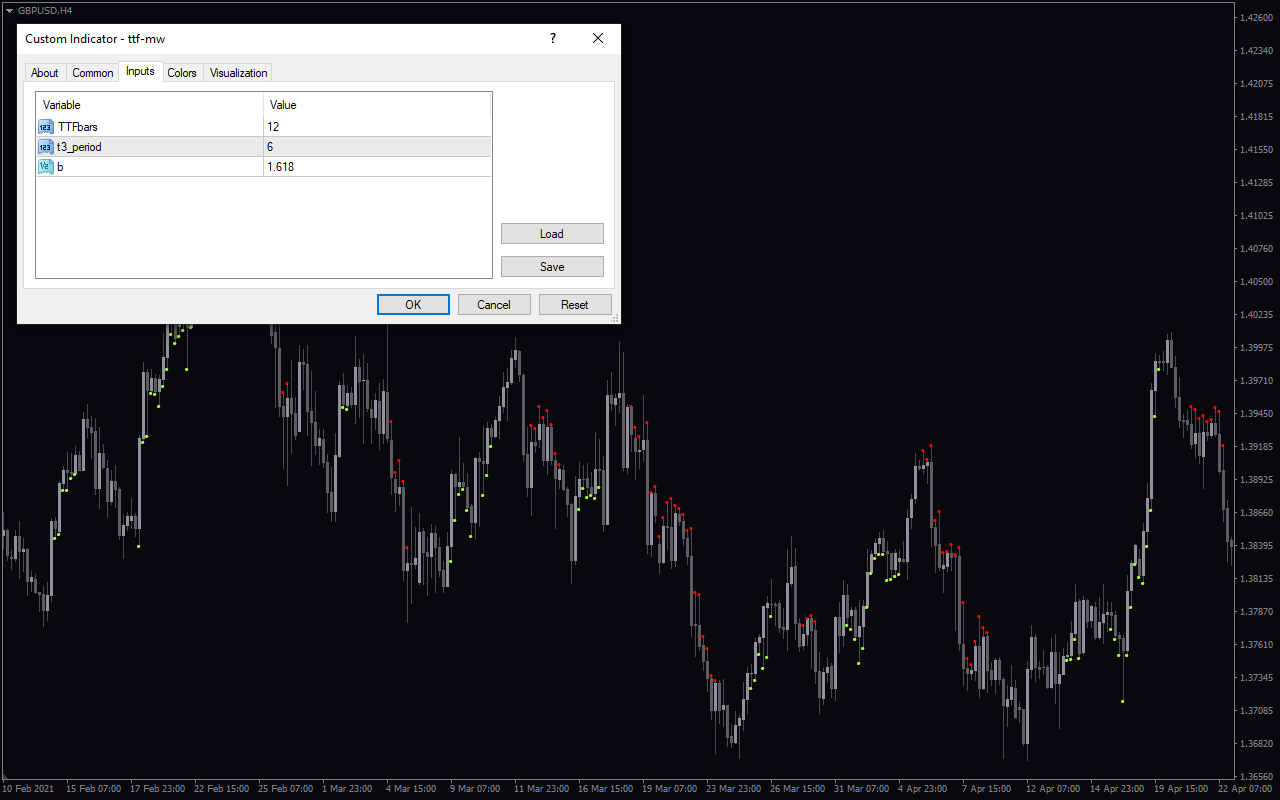
Task: Click the 19 Apr 15:00 date label
Action: 1181,788
